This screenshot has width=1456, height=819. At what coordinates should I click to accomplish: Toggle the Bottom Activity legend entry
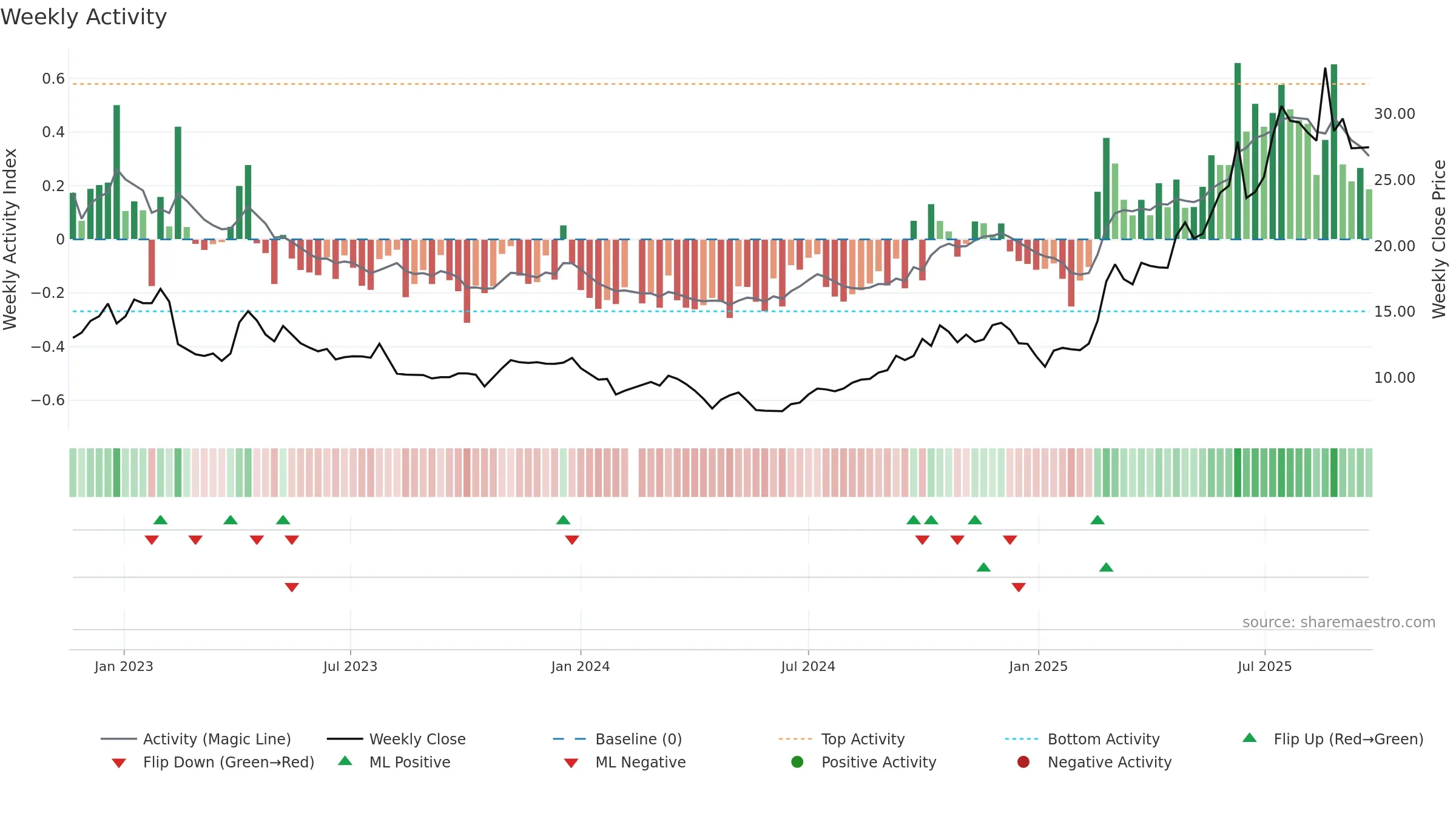[x=1082, y=739]
